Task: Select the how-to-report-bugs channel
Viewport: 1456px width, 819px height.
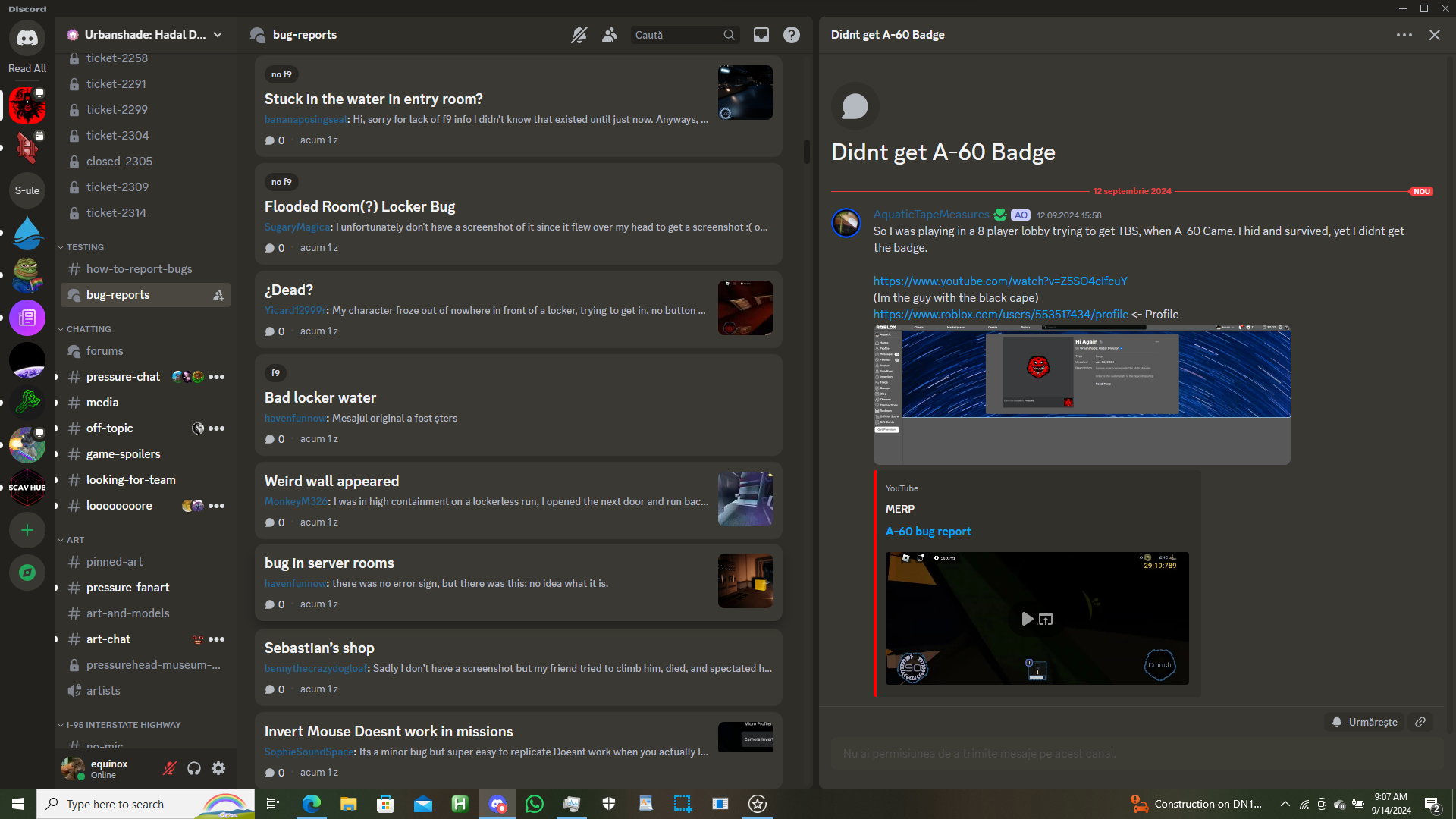Action: pos(139,269)
